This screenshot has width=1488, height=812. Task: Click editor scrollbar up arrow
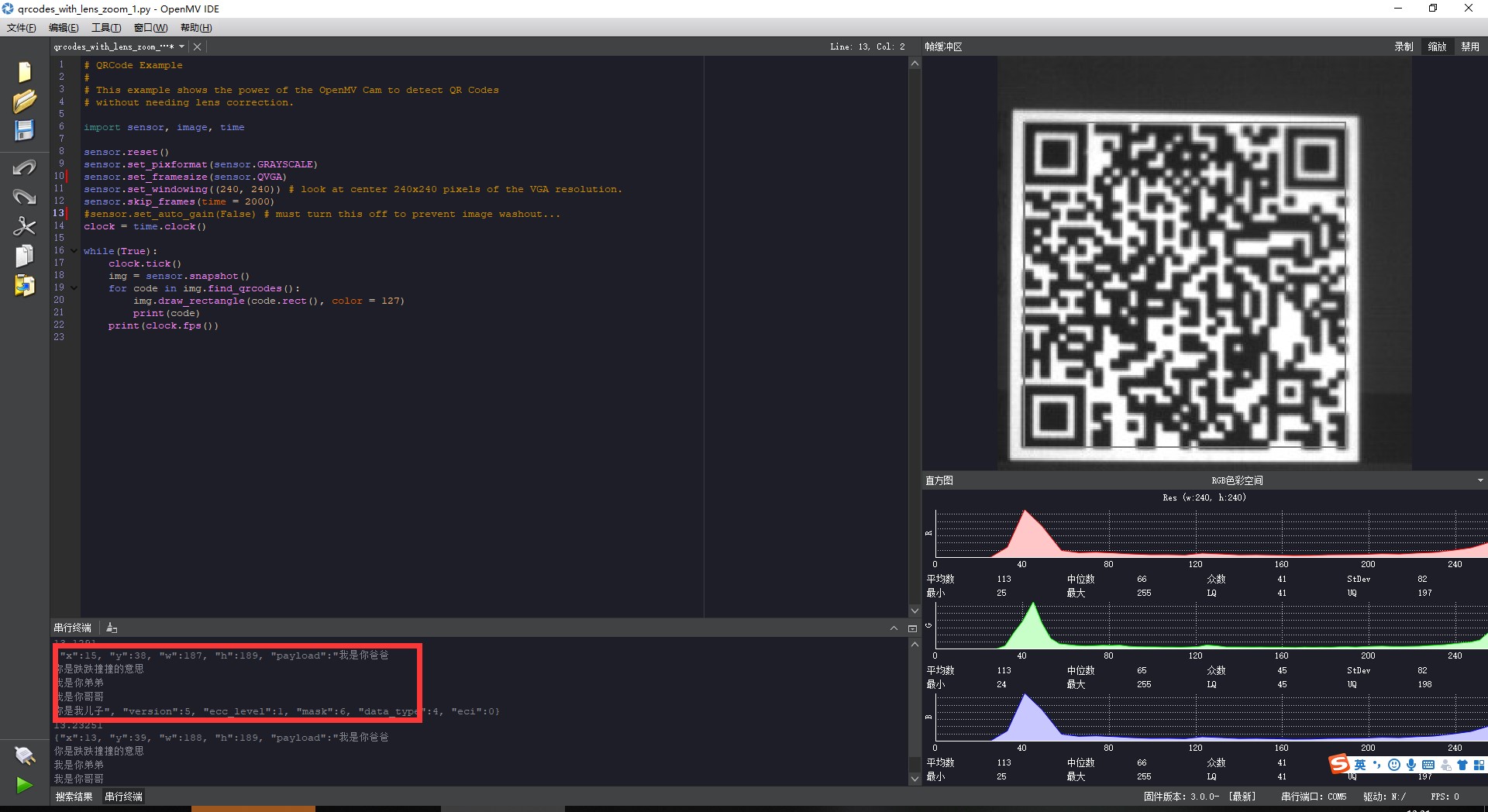point(914,64)
